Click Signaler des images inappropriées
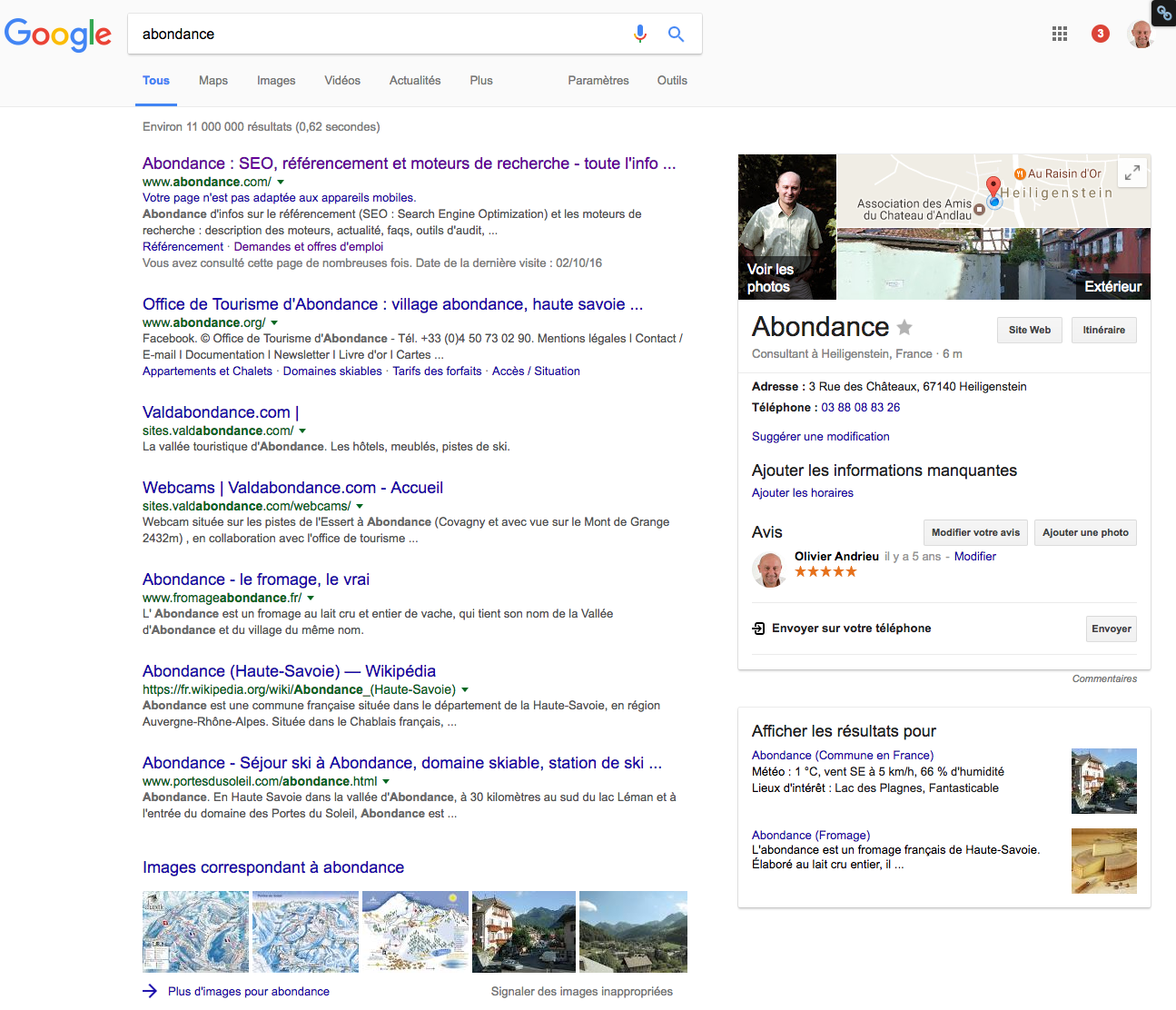This screenshot has height=1010, width=1176. 582,992
